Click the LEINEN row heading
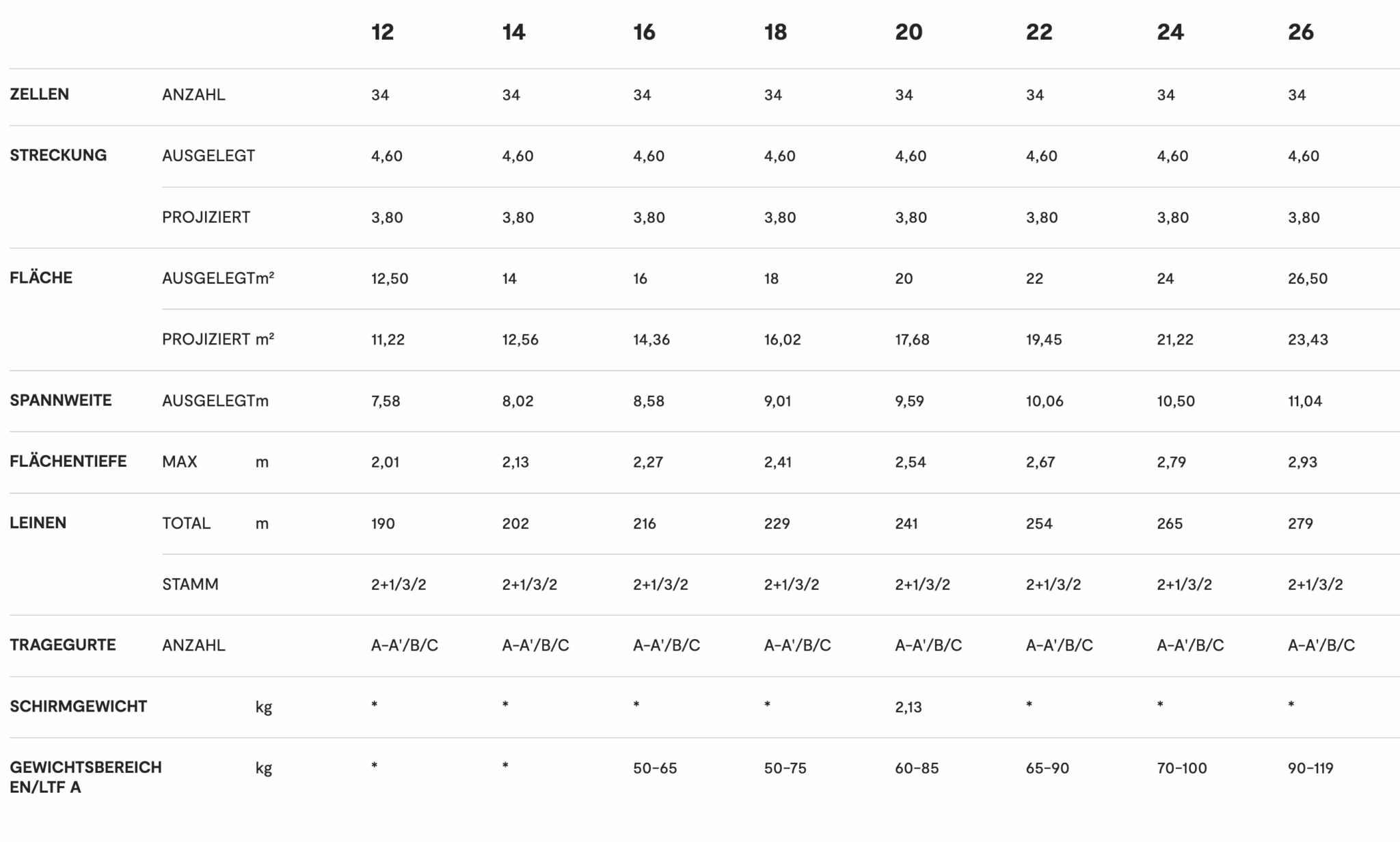Screen dimensions: 1400x842 [38, 523]
